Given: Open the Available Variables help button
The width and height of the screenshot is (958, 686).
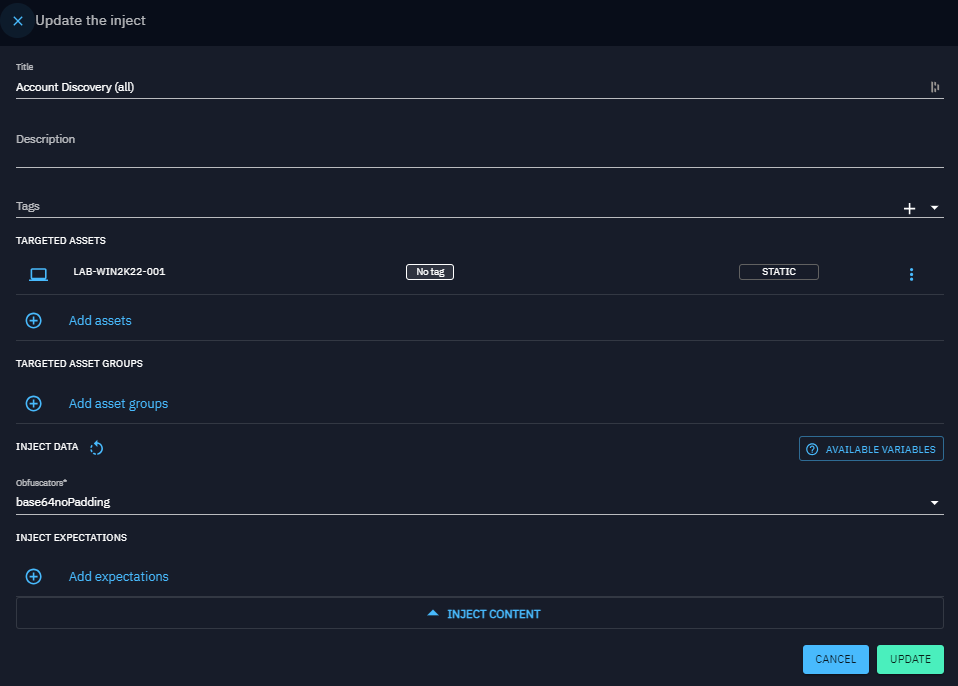Looking at the screenshot, I should 870,449.
